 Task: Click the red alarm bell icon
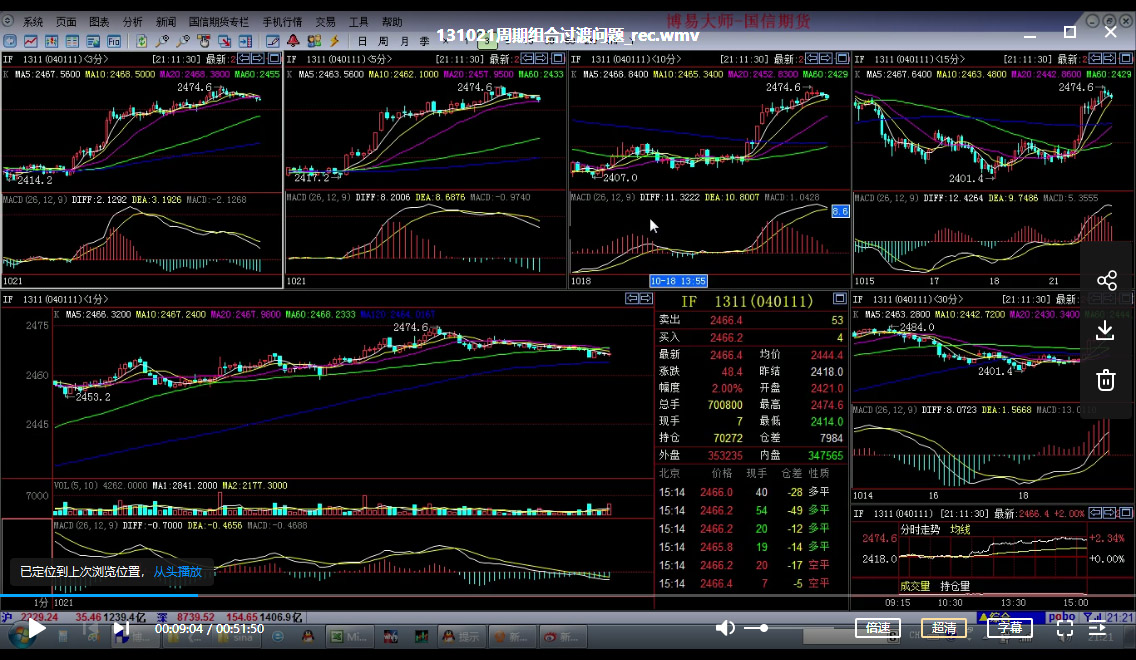[293, 41]
